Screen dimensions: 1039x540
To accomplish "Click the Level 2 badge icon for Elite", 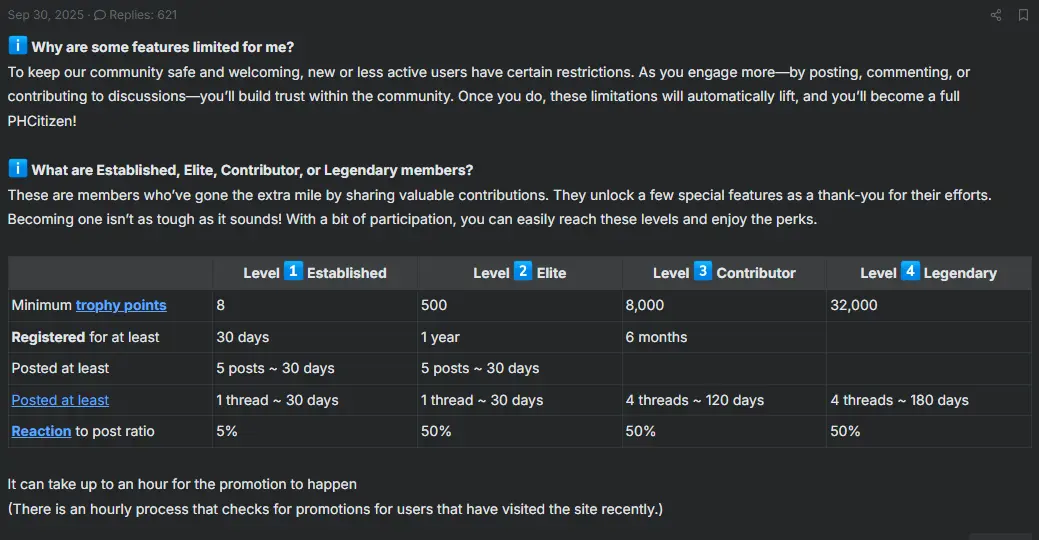I will [x=523, y=271].
